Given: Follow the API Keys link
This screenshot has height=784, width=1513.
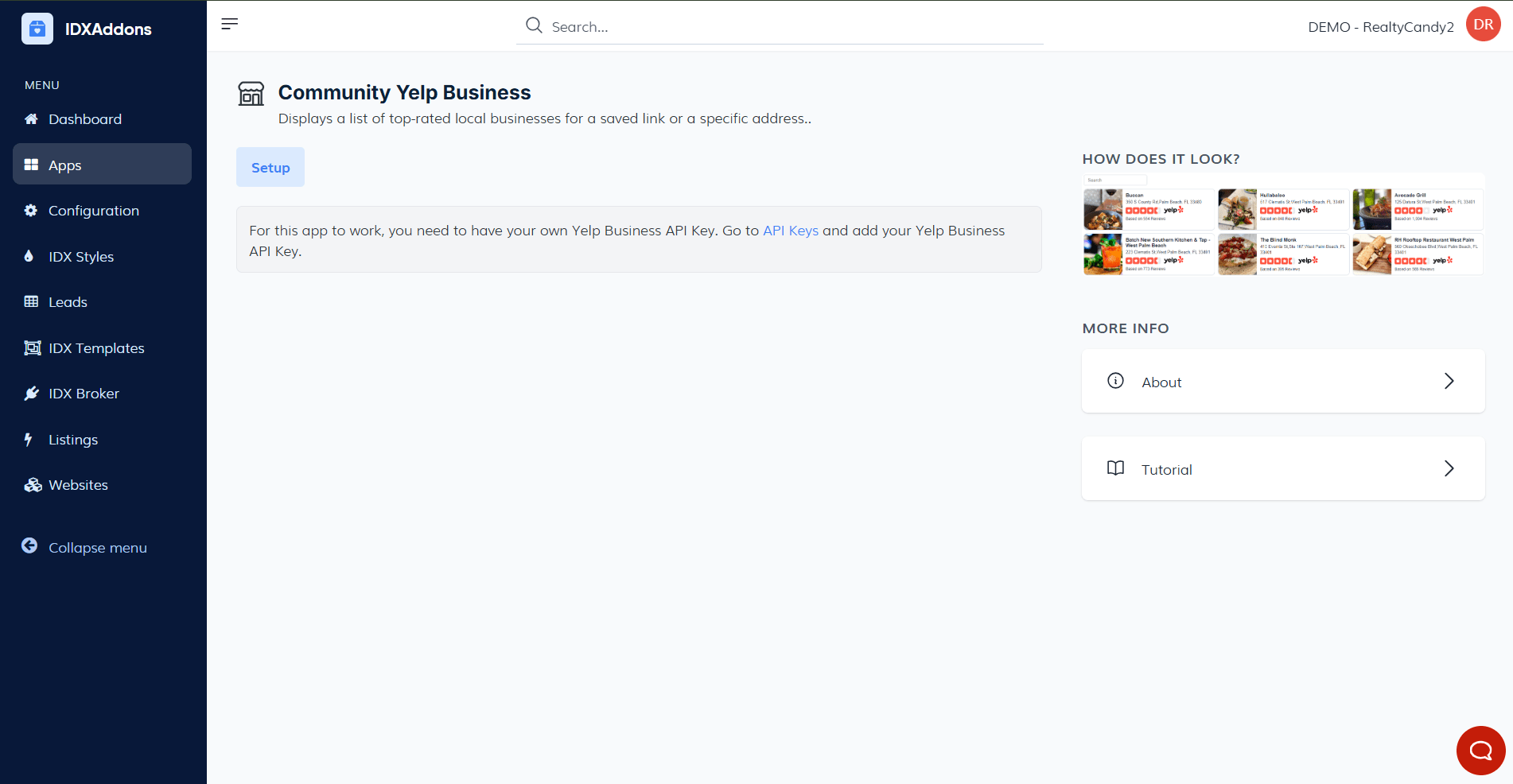Looking at the screenshot, I should [790, 231].
